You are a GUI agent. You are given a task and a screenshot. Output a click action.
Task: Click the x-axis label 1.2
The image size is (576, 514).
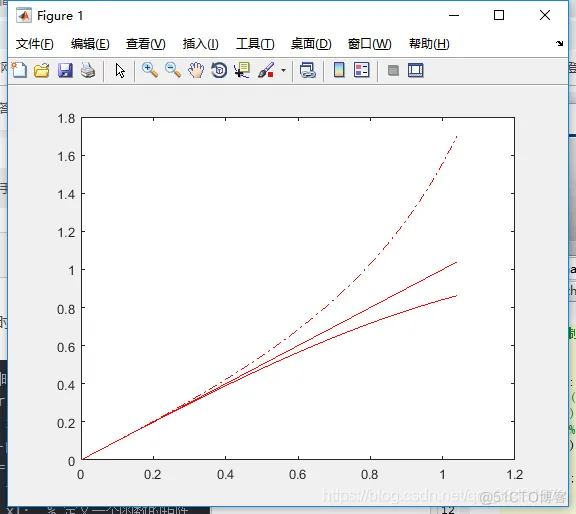[x=514, y=475]
